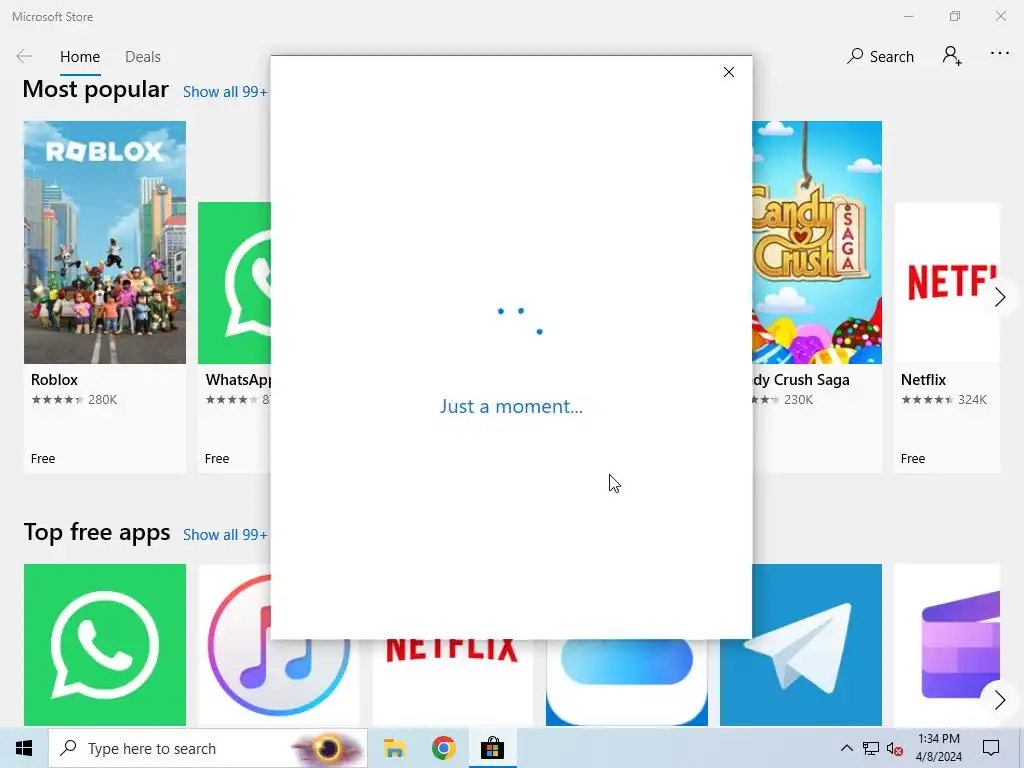Viewport: 1024px width, 768px height.
Task: Switch to the Deals tab
Action: (x=142, y=57)
